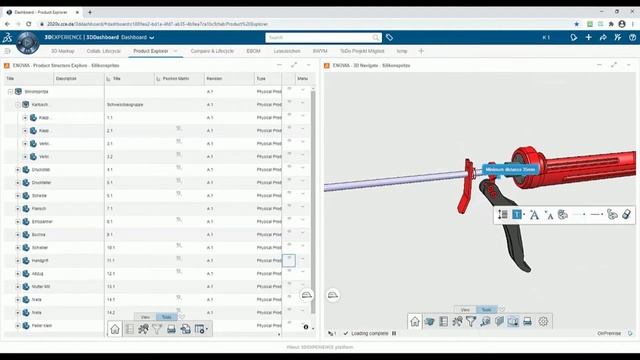Click the Minimum distance 35mm annotation label

pyautogui.click(x=510, y=169)
